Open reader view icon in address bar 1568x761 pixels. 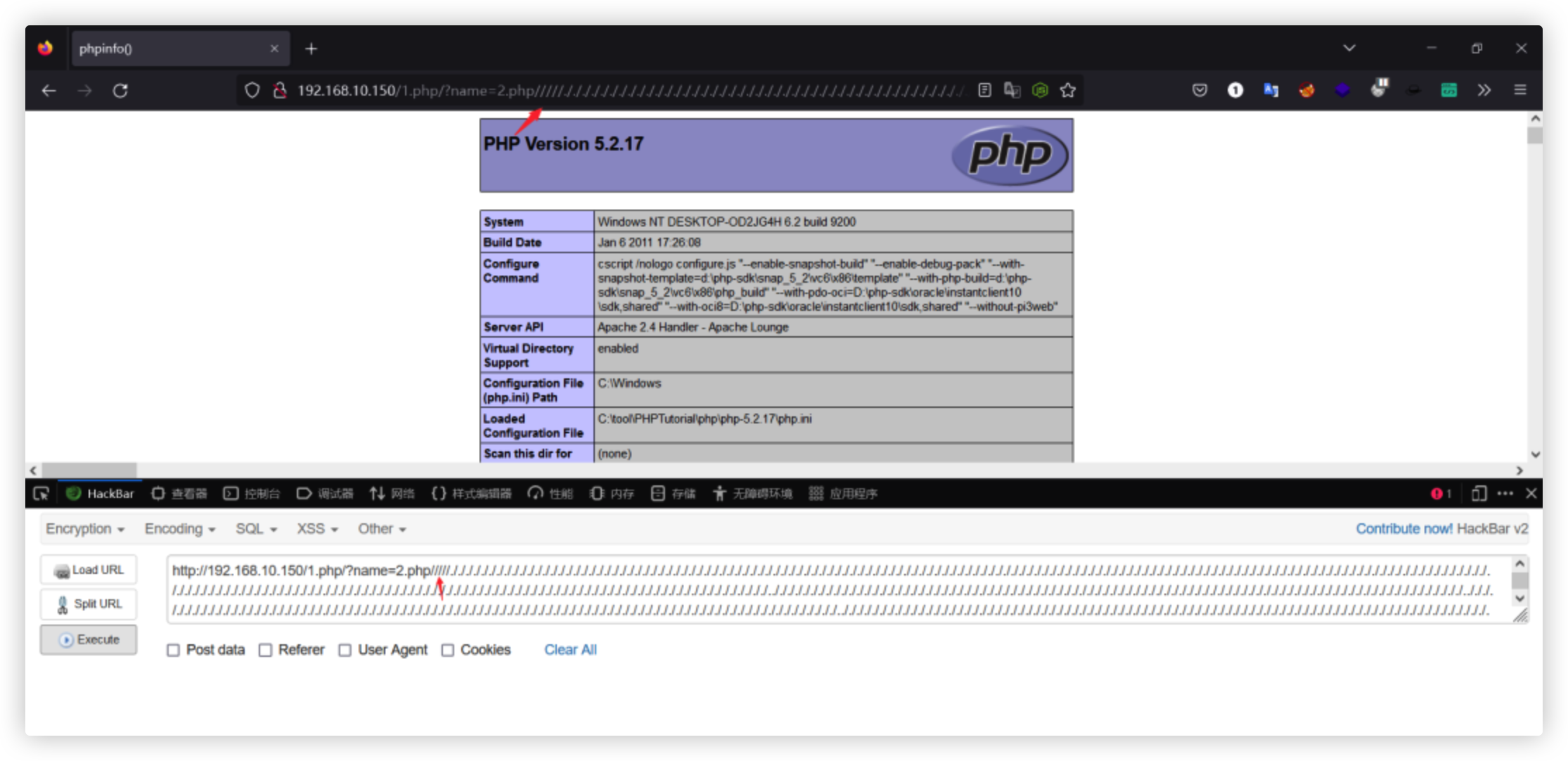(x=984, y=90)
